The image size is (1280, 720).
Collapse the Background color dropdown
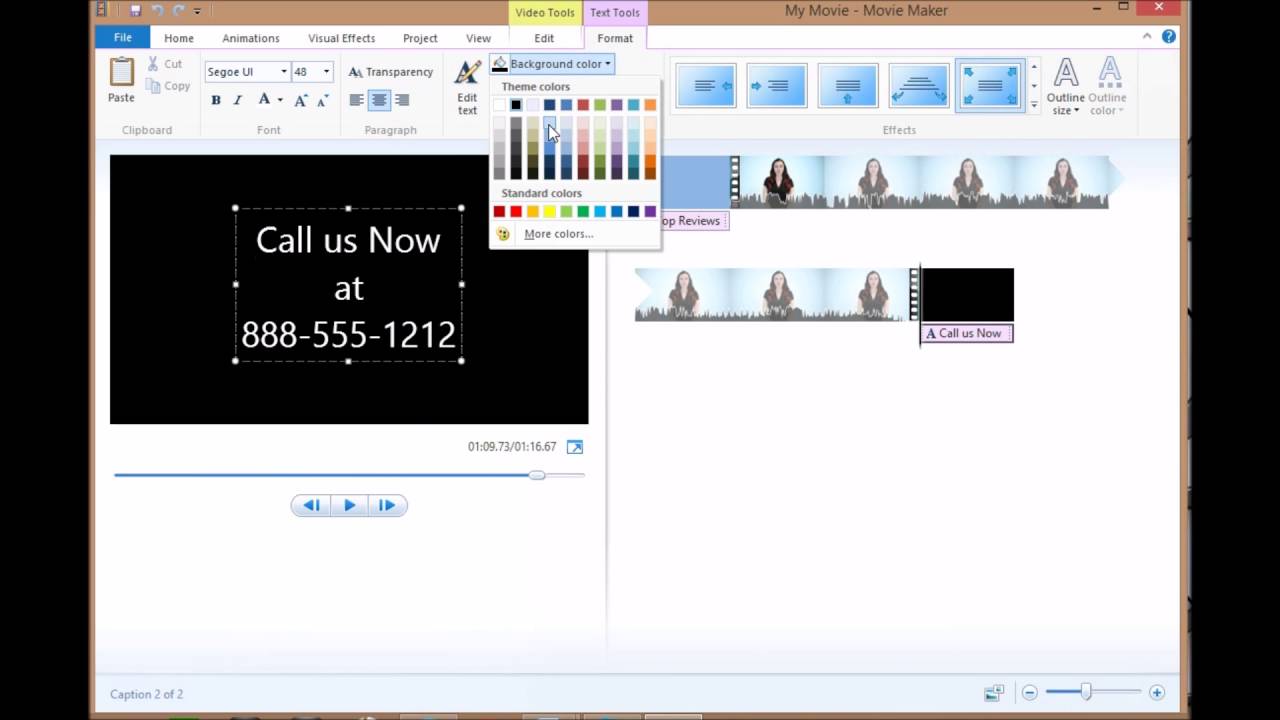tap(552, 64)
